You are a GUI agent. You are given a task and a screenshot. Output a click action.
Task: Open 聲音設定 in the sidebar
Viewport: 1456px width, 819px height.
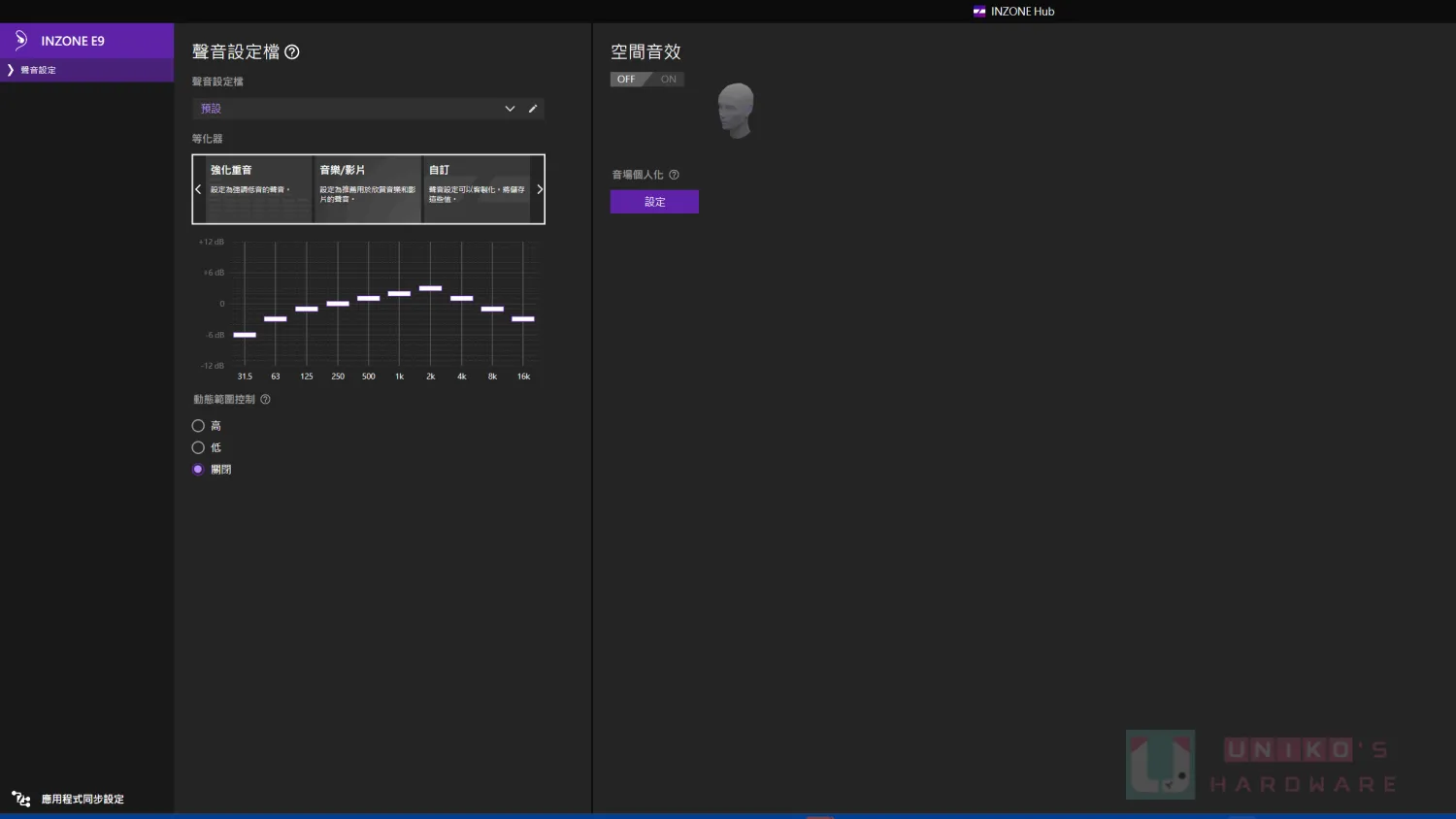click(39, 70)
